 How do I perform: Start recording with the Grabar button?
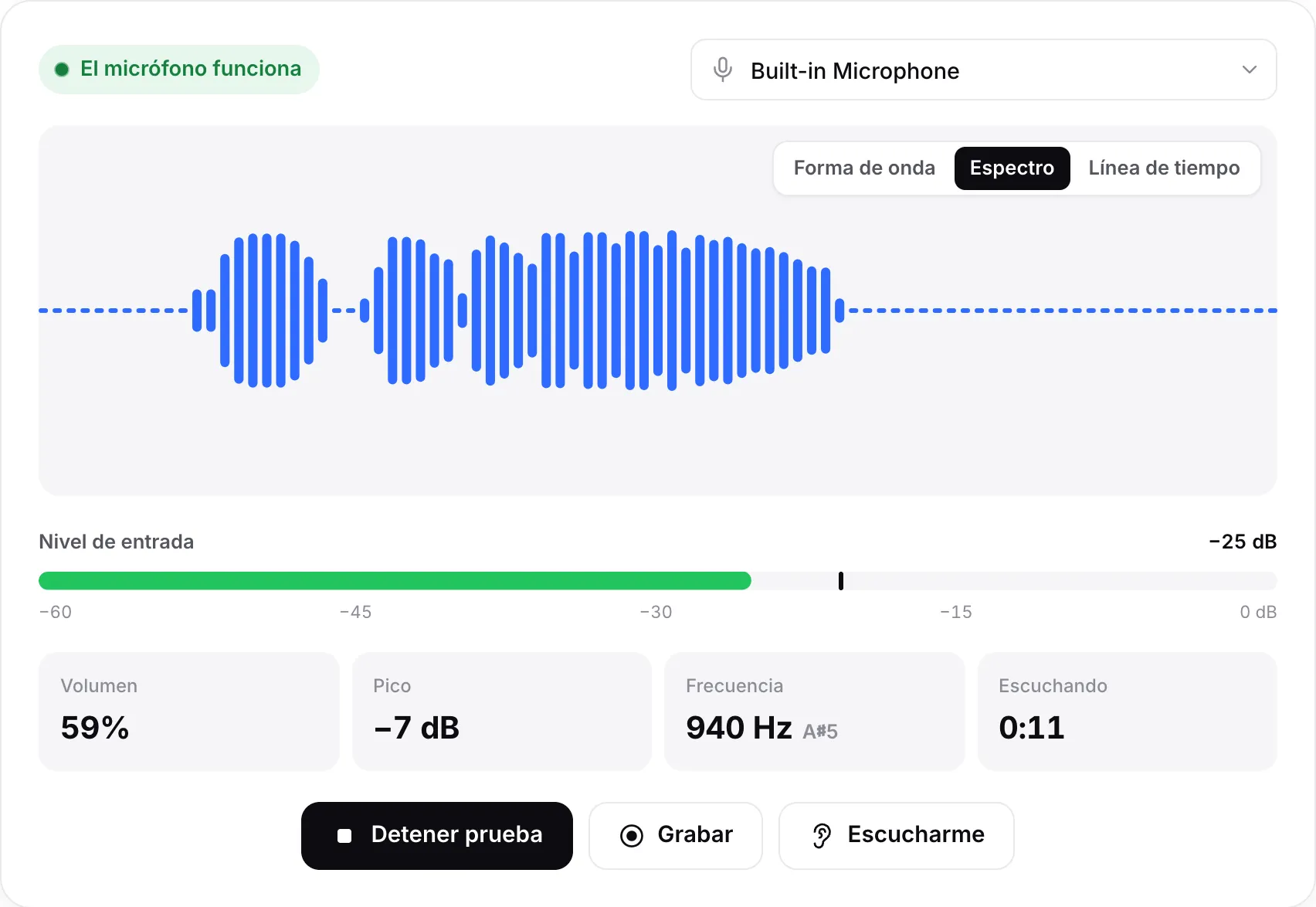[x=676, y=835]
